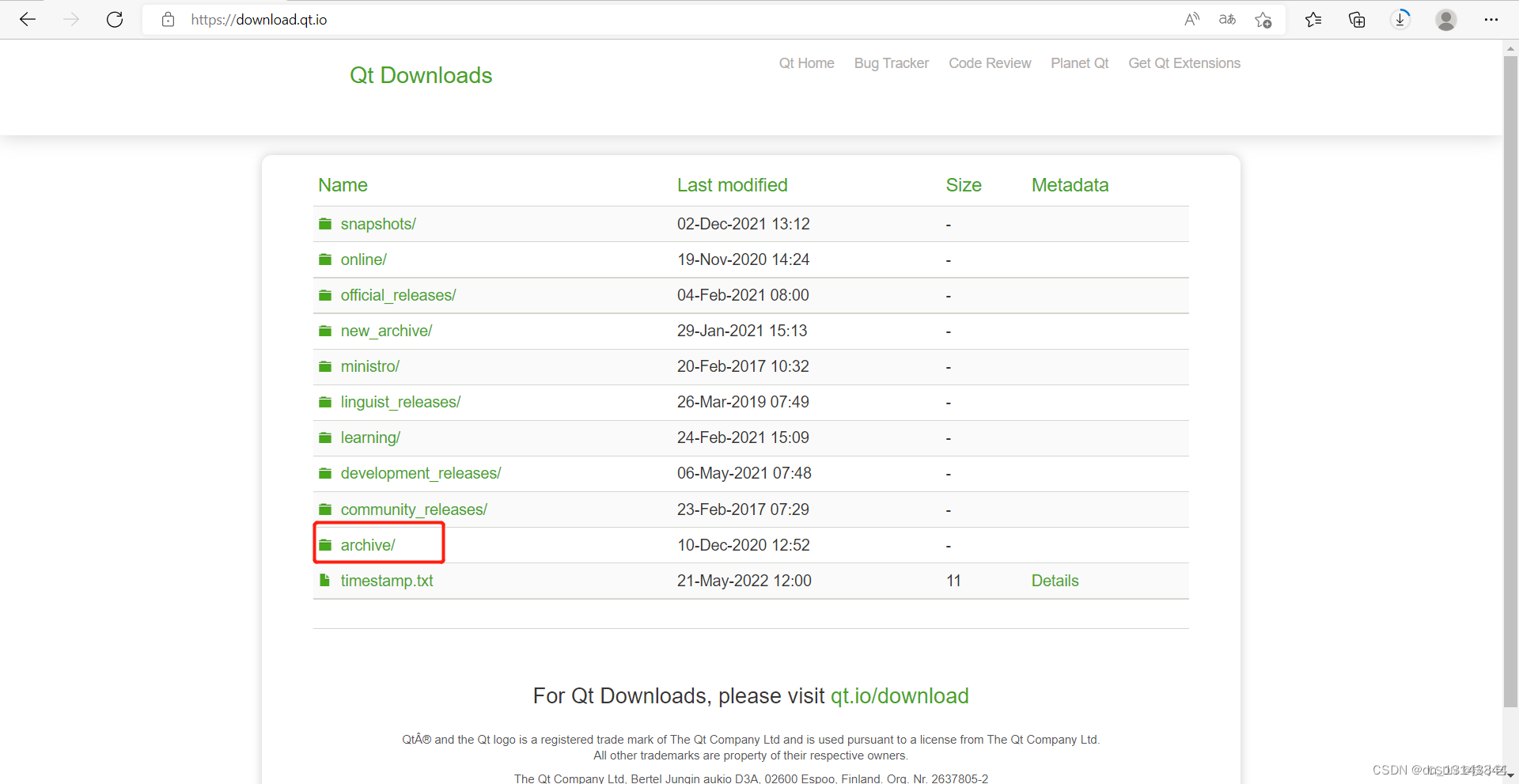Image resolution: width=1519 pixels, height=784 pixels.
Task: Open the community_releases/ directory
Action: pyautogui.click(x=414, y=509)
